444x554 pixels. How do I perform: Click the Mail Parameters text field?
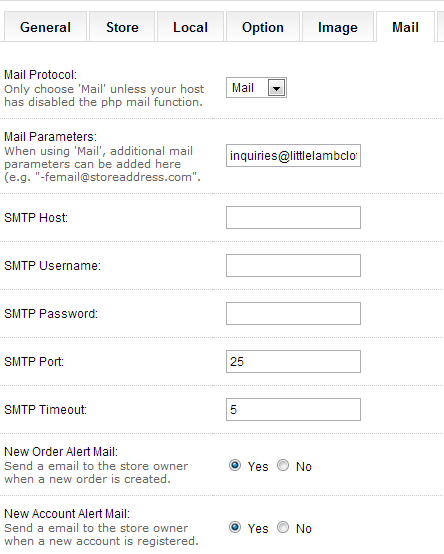(x=293, y=155)
